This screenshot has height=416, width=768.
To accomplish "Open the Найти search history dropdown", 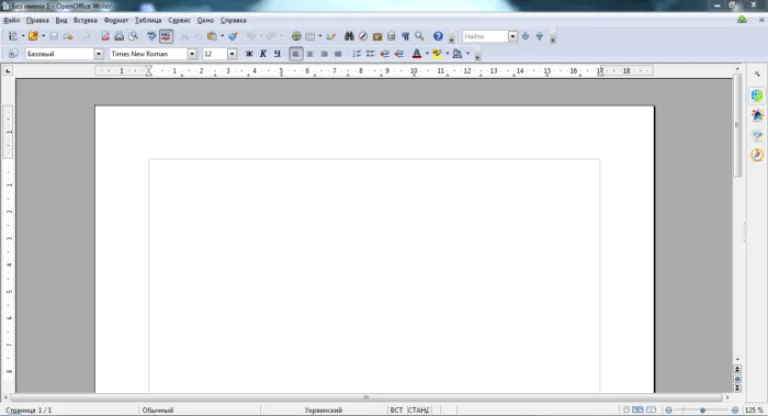I will point(512,36).
